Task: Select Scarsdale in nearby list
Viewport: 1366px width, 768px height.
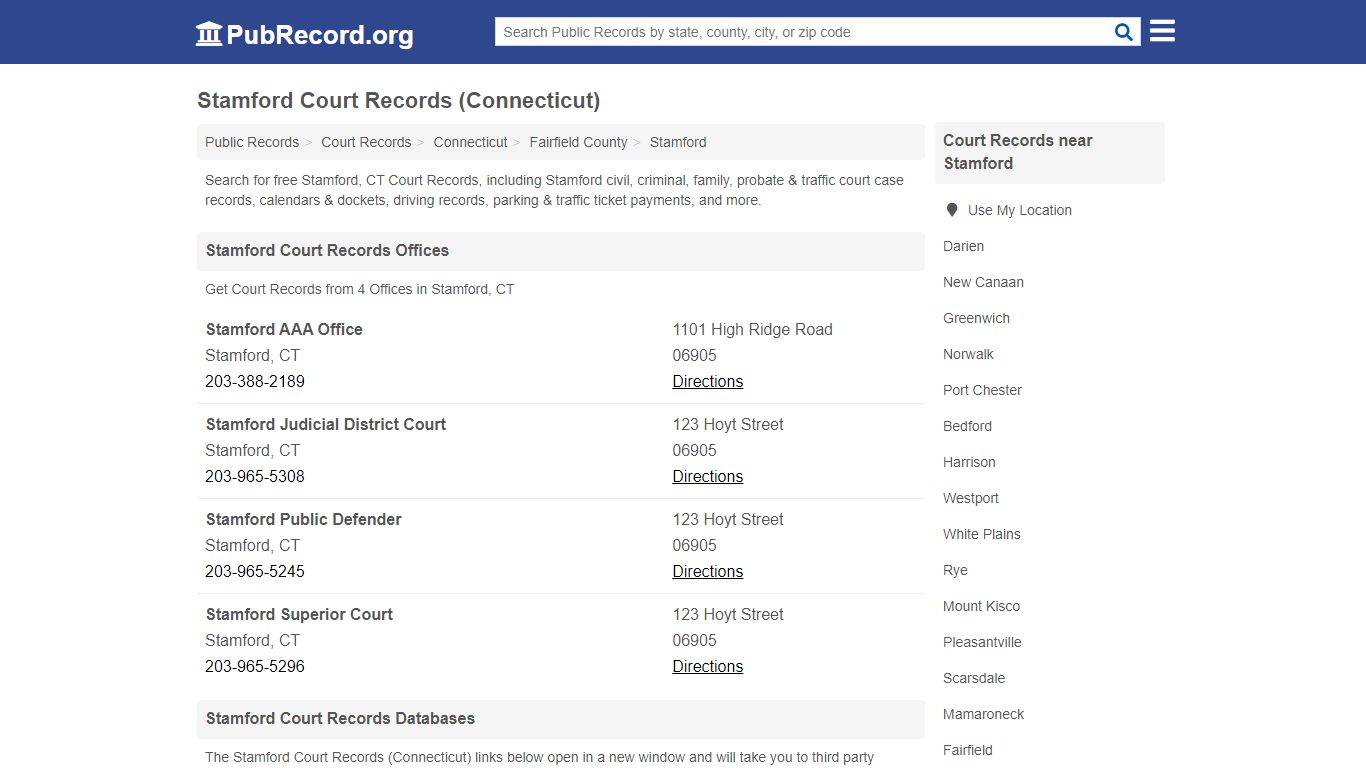Action: 974,678
